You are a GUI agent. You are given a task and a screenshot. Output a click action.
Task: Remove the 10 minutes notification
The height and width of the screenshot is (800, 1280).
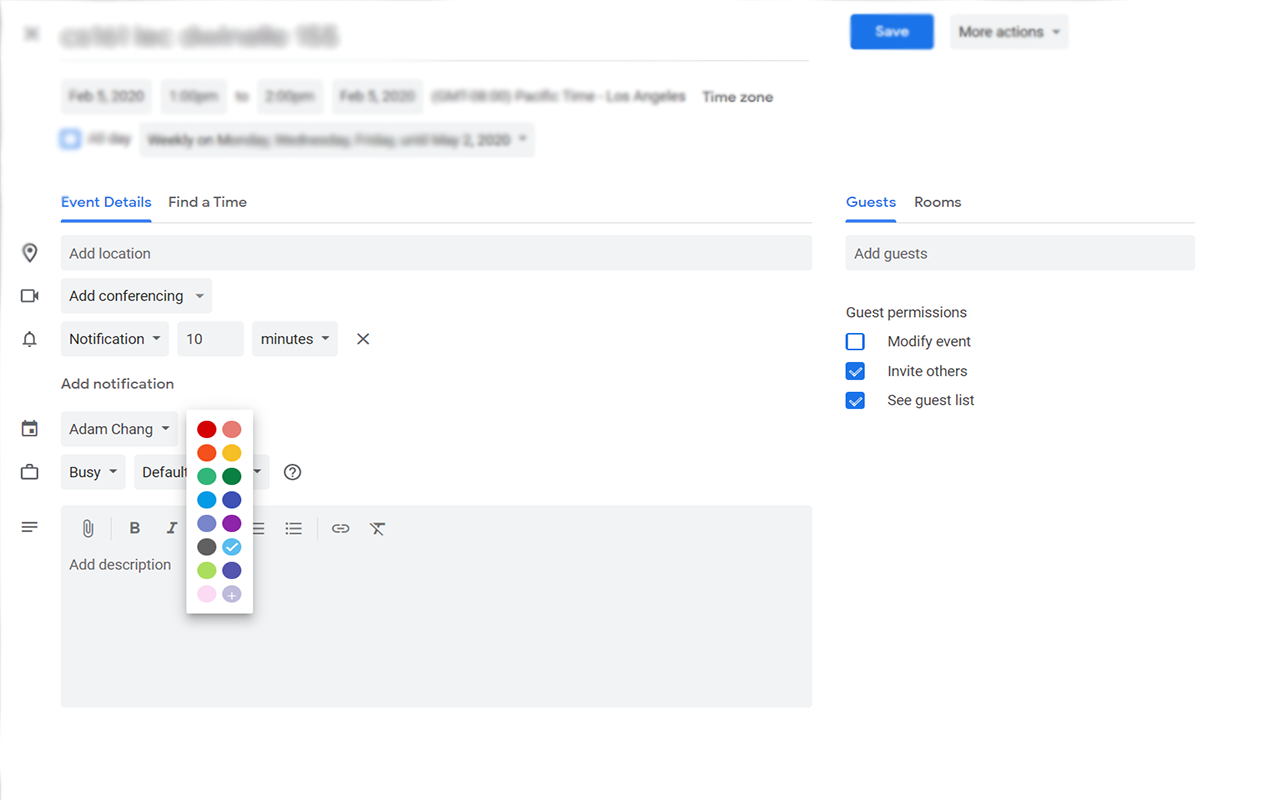coord(363,339)
